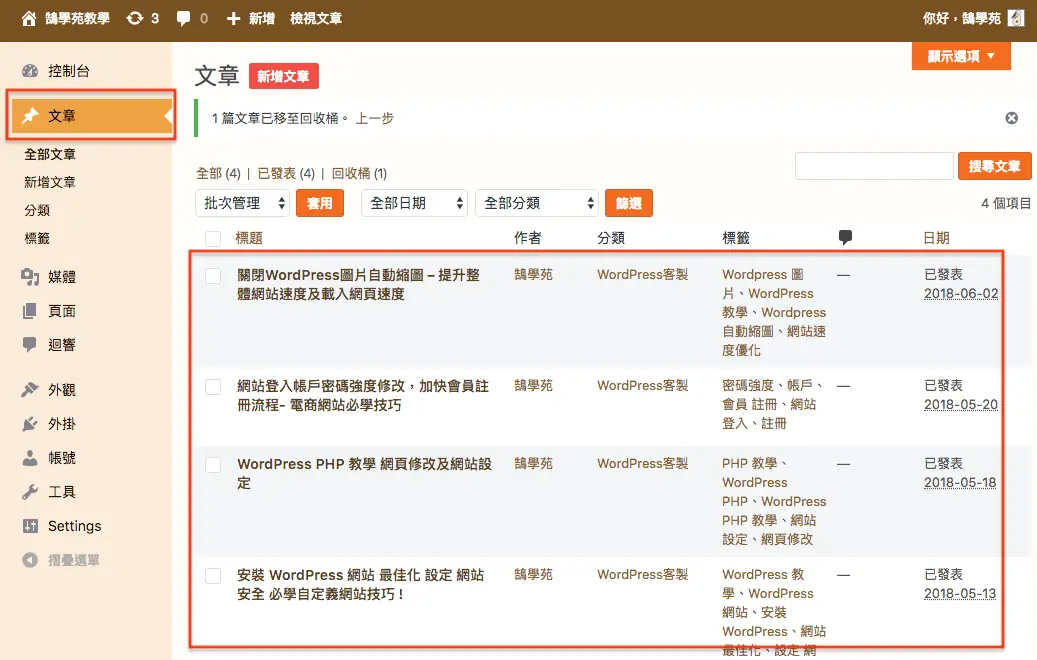Open the 全部日期 date filter dropdown
Viewport: 1037px width, 660px height.
414,203
